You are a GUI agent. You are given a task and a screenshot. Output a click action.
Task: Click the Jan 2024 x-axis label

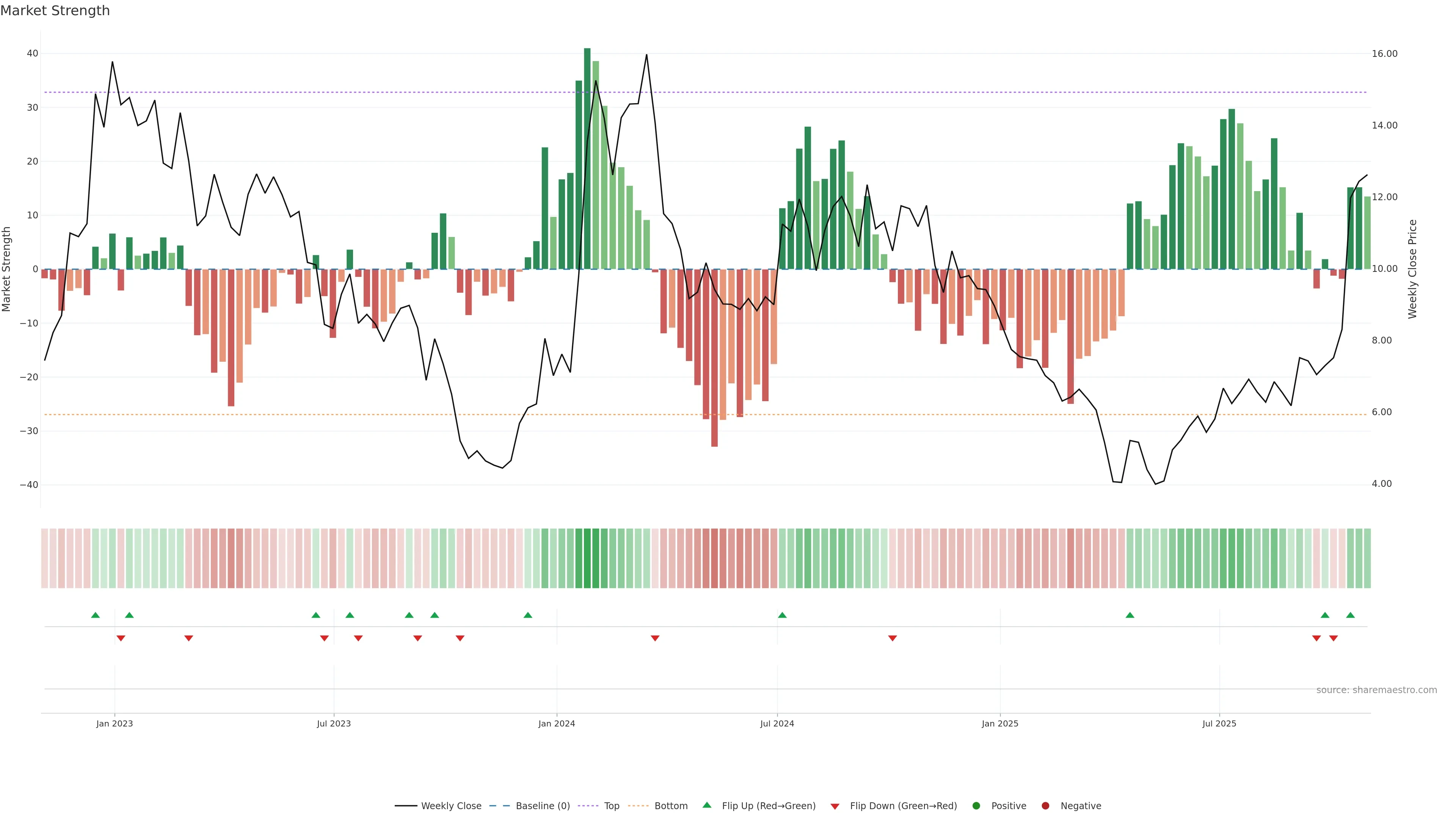(557, 723)
